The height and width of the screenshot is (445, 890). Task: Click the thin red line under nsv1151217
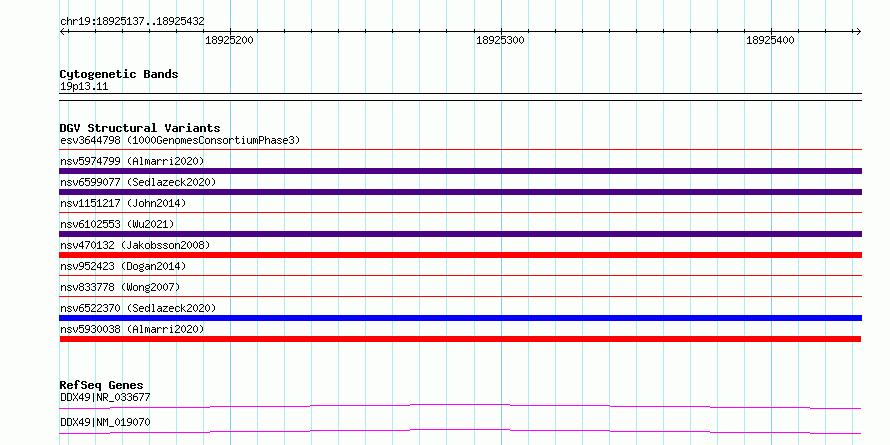click(460, 213)
